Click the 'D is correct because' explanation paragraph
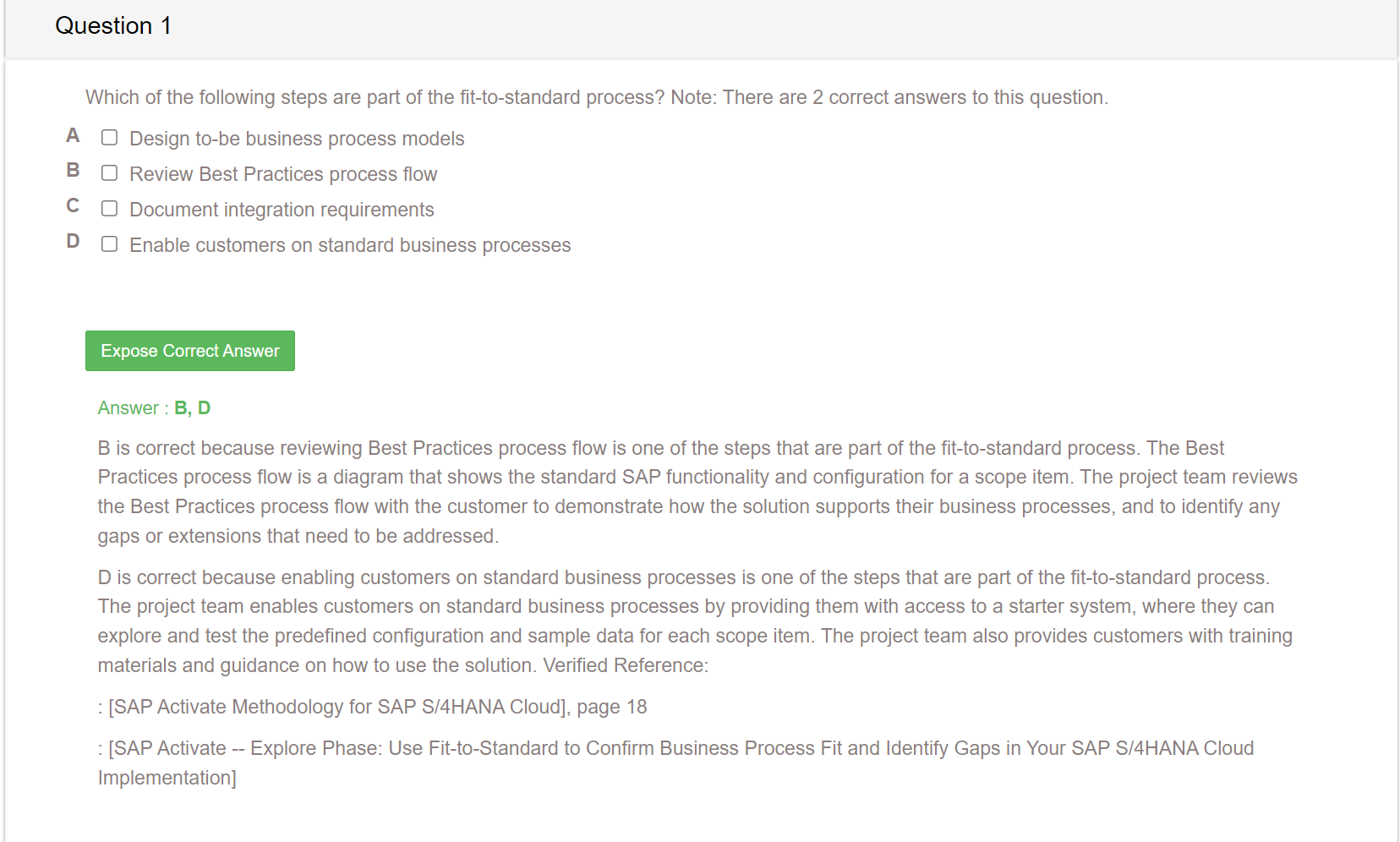The image size is (1400, 842). tap(695, 621)
